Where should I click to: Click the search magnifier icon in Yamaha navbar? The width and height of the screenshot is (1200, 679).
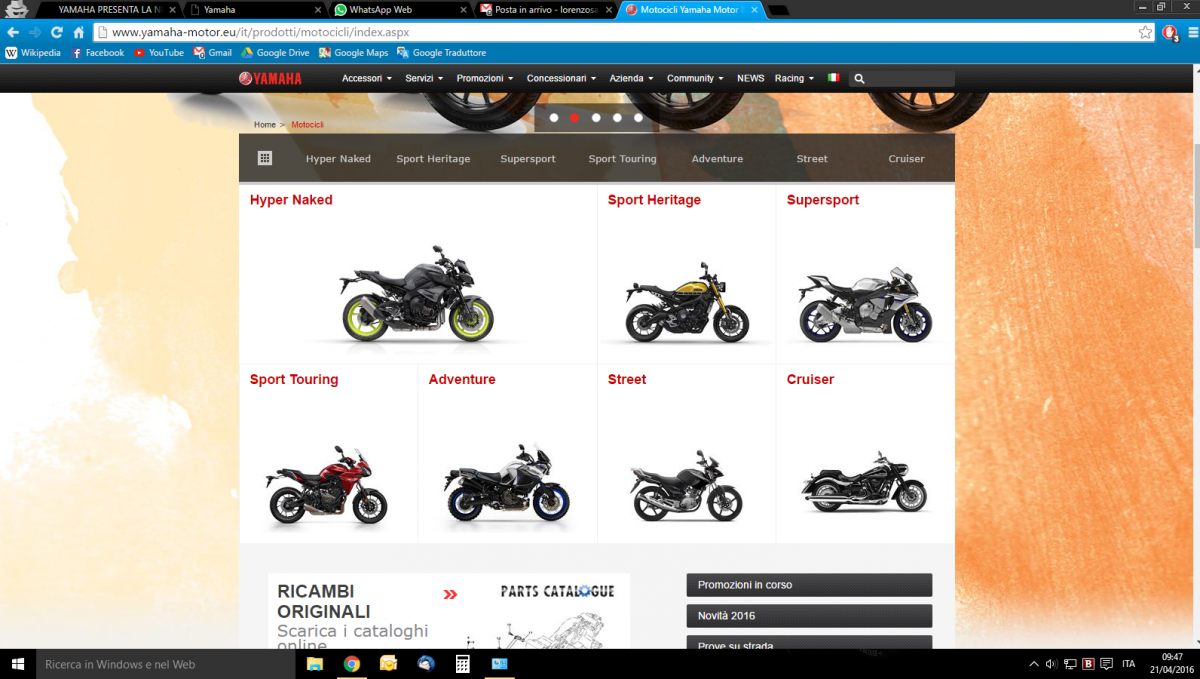click(x=860, y=78)
